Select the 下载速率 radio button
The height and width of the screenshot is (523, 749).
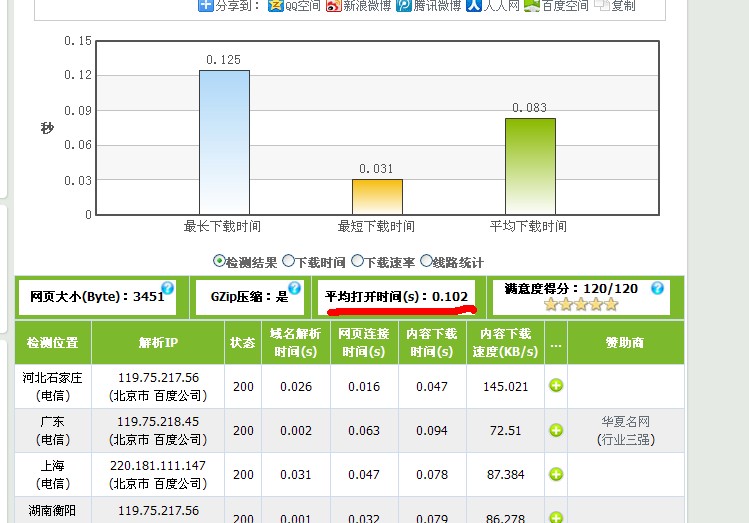tap(357, 261)
